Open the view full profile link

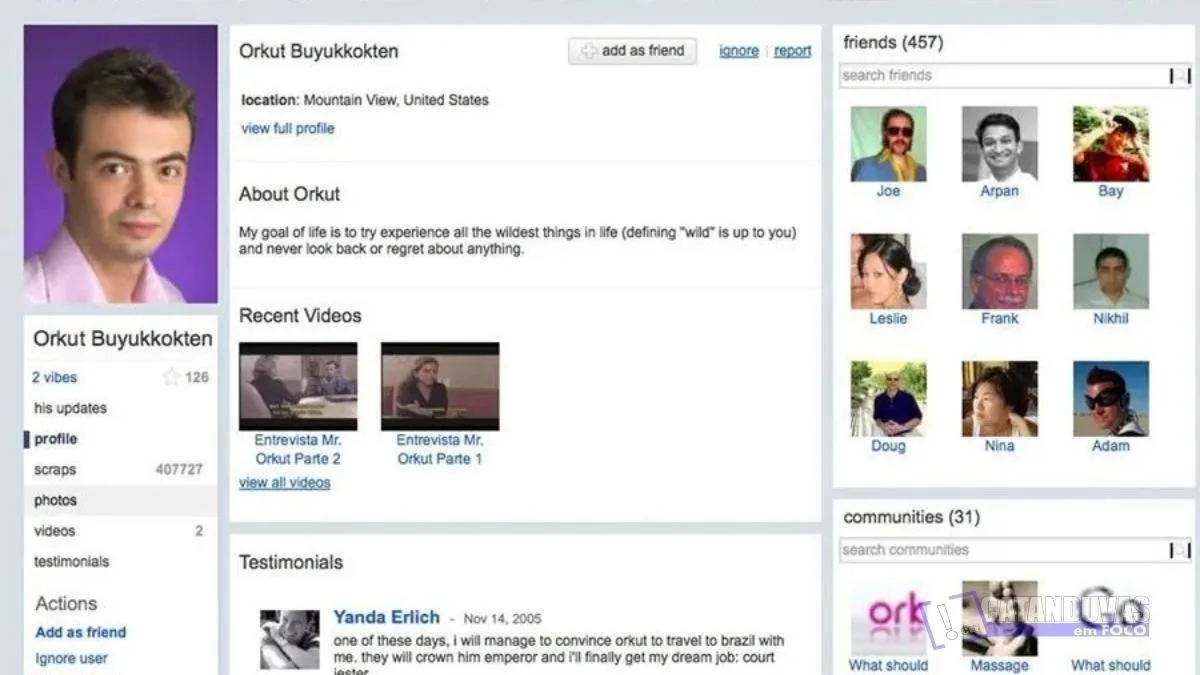click(288, 128)
